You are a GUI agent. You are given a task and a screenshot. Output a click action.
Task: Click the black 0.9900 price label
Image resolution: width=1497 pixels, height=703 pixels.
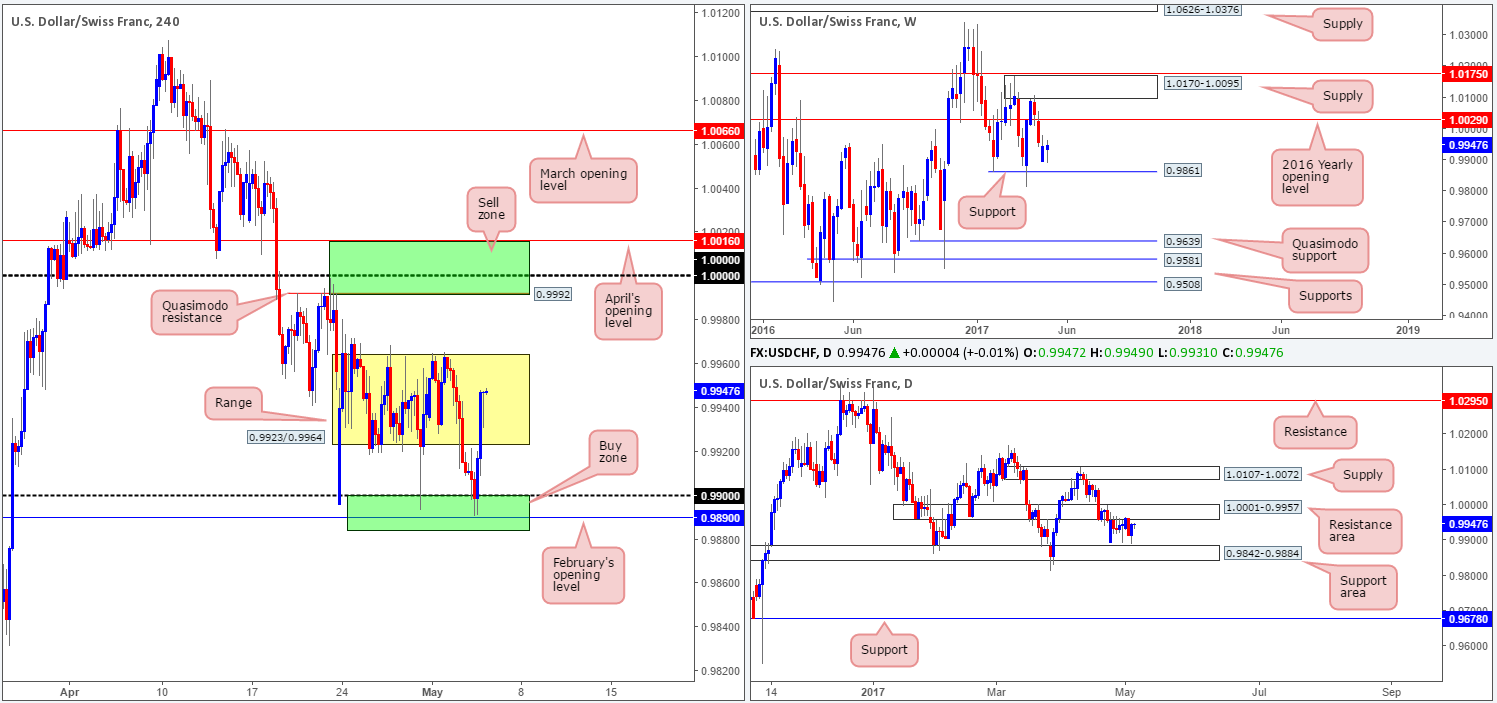(x=721, y=496)
